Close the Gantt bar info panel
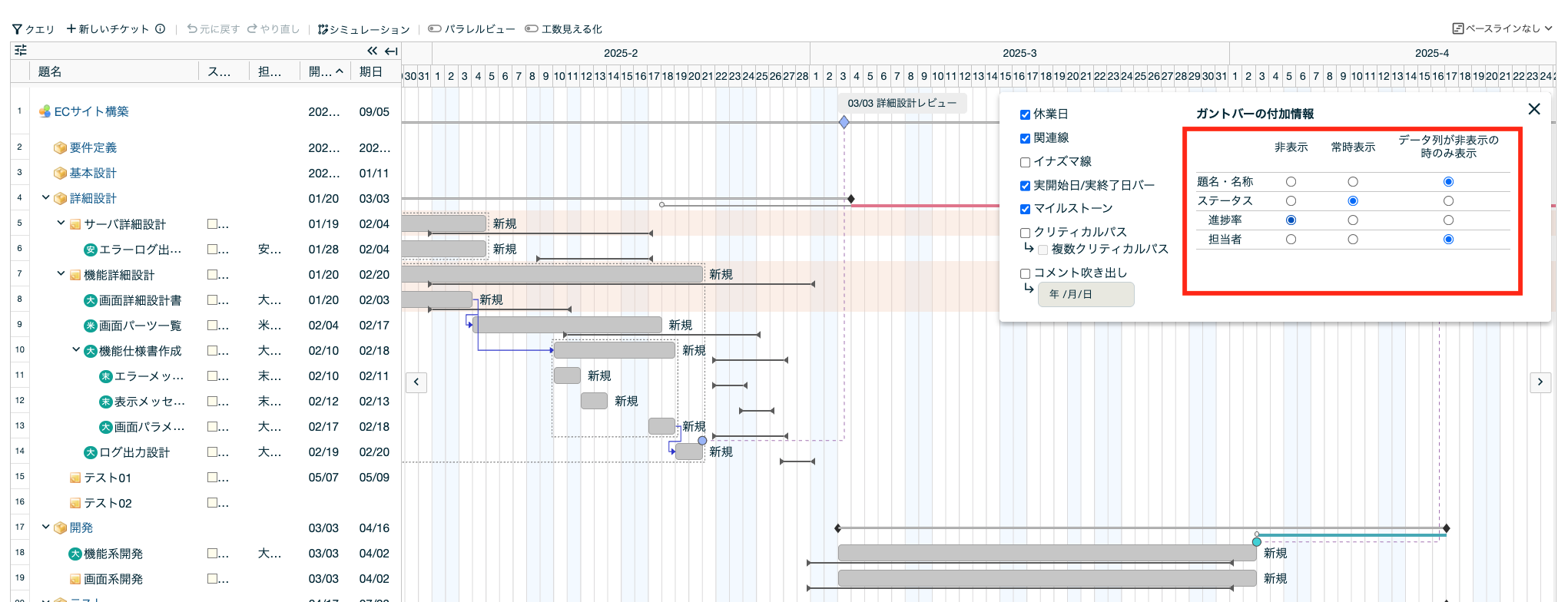This screenshot has height=602, width=1568. (1533, 109)
